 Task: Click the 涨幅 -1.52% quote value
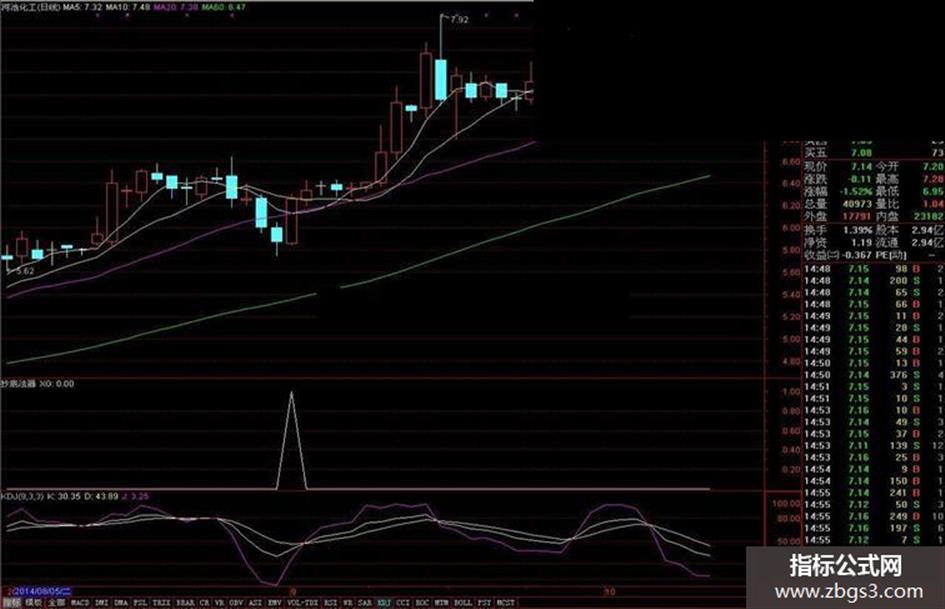pos(856,191)
